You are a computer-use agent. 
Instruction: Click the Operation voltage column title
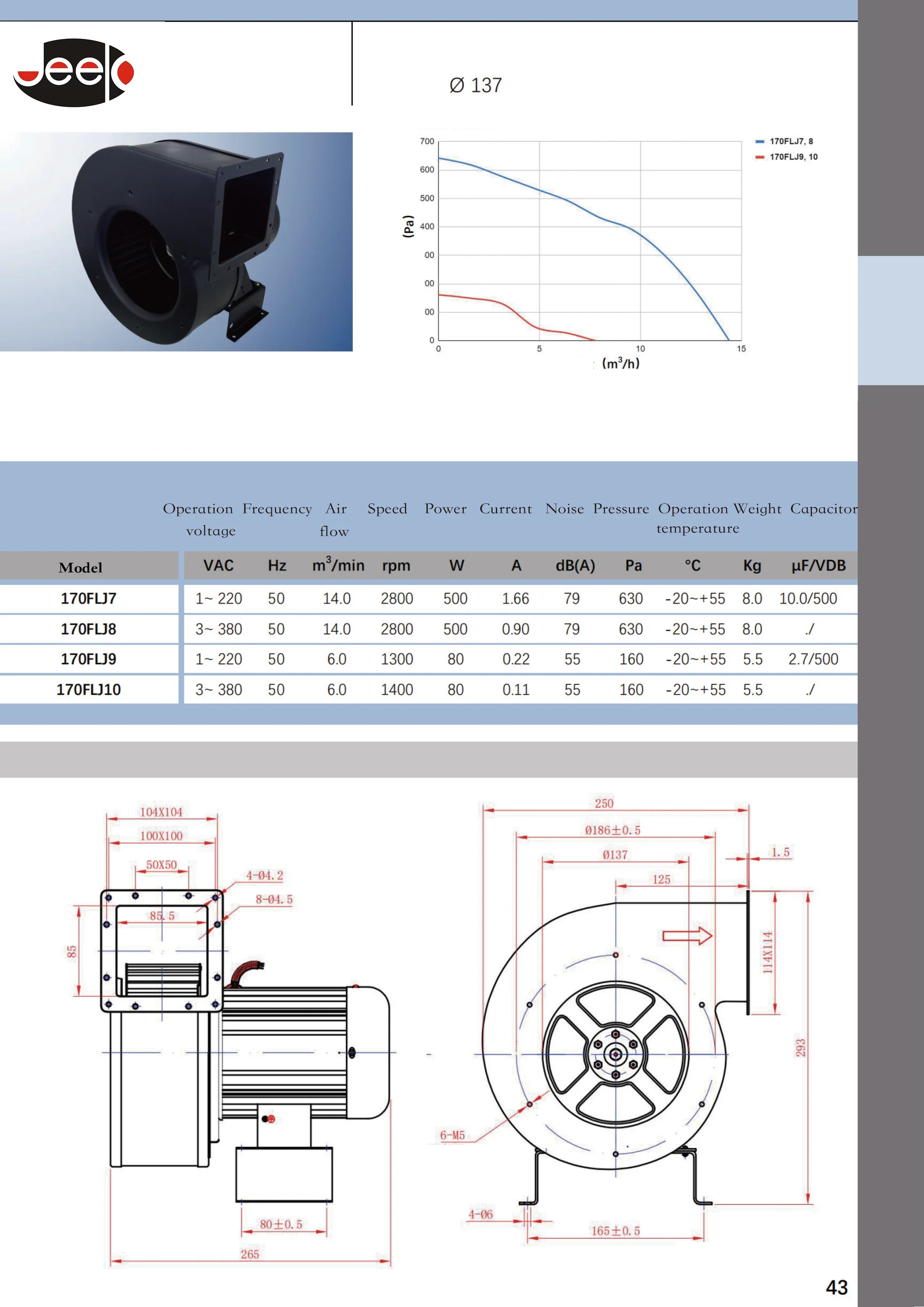pyautogui.click(x=198, y=520)
